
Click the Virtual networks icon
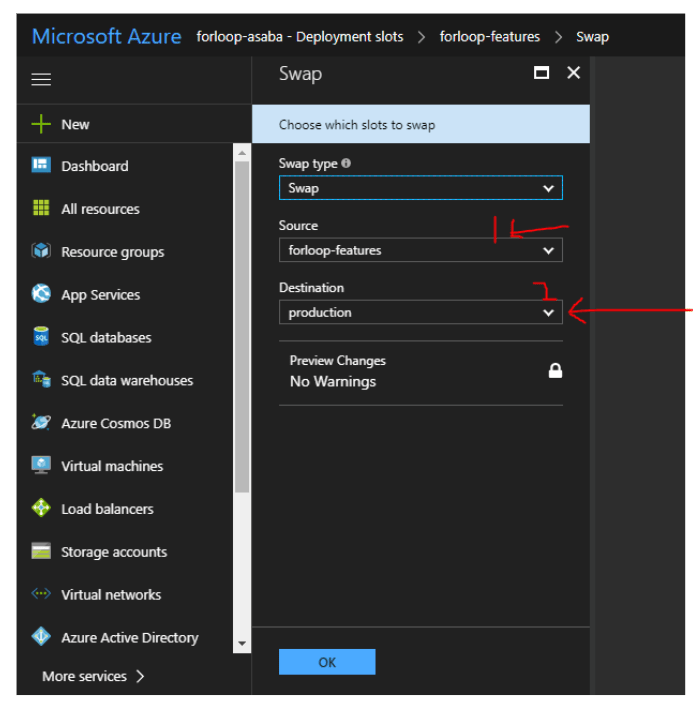pos(41,593)
